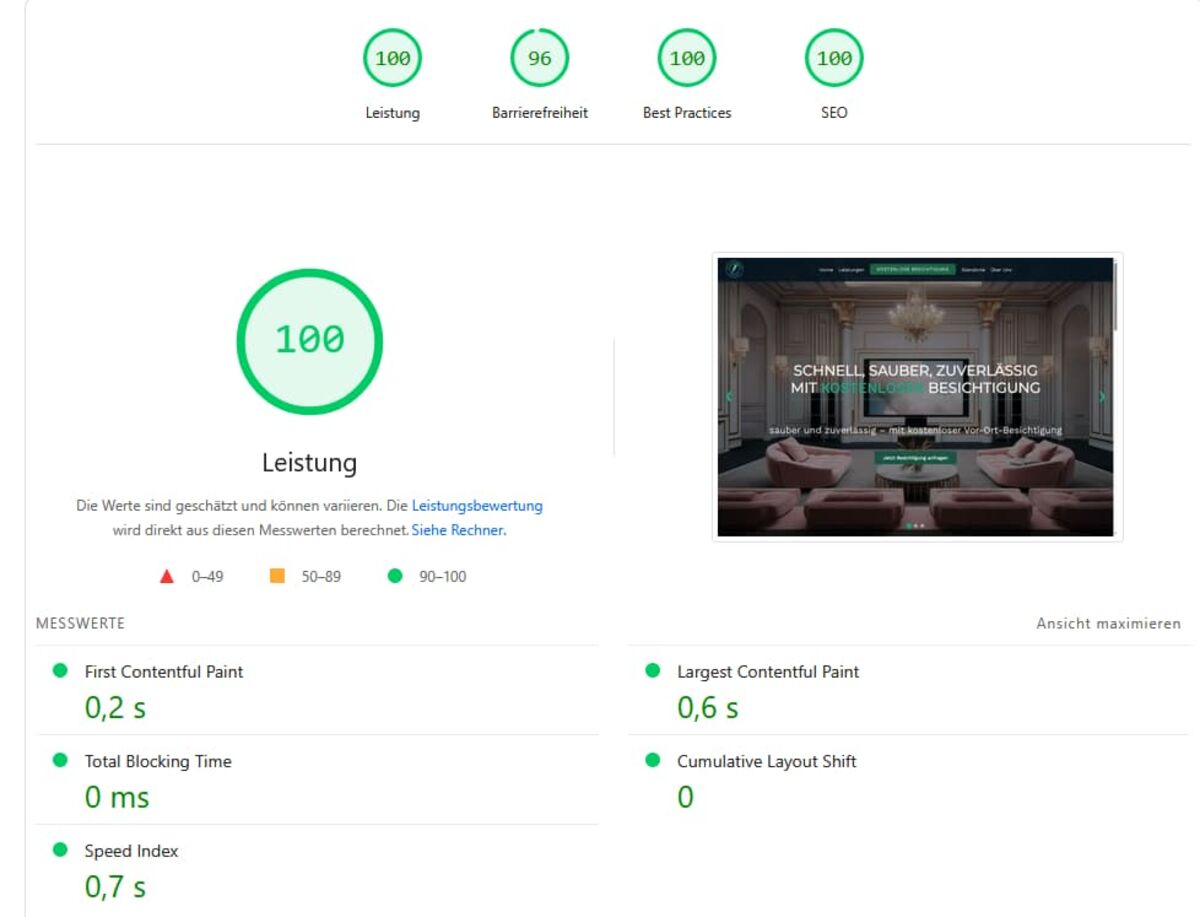Open the Best Practices score gauge

[686, 59]
